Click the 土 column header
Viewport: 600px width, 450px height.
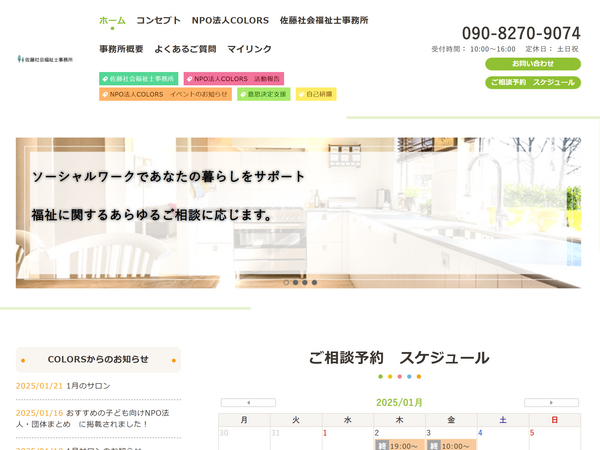[x=503, y=420]
